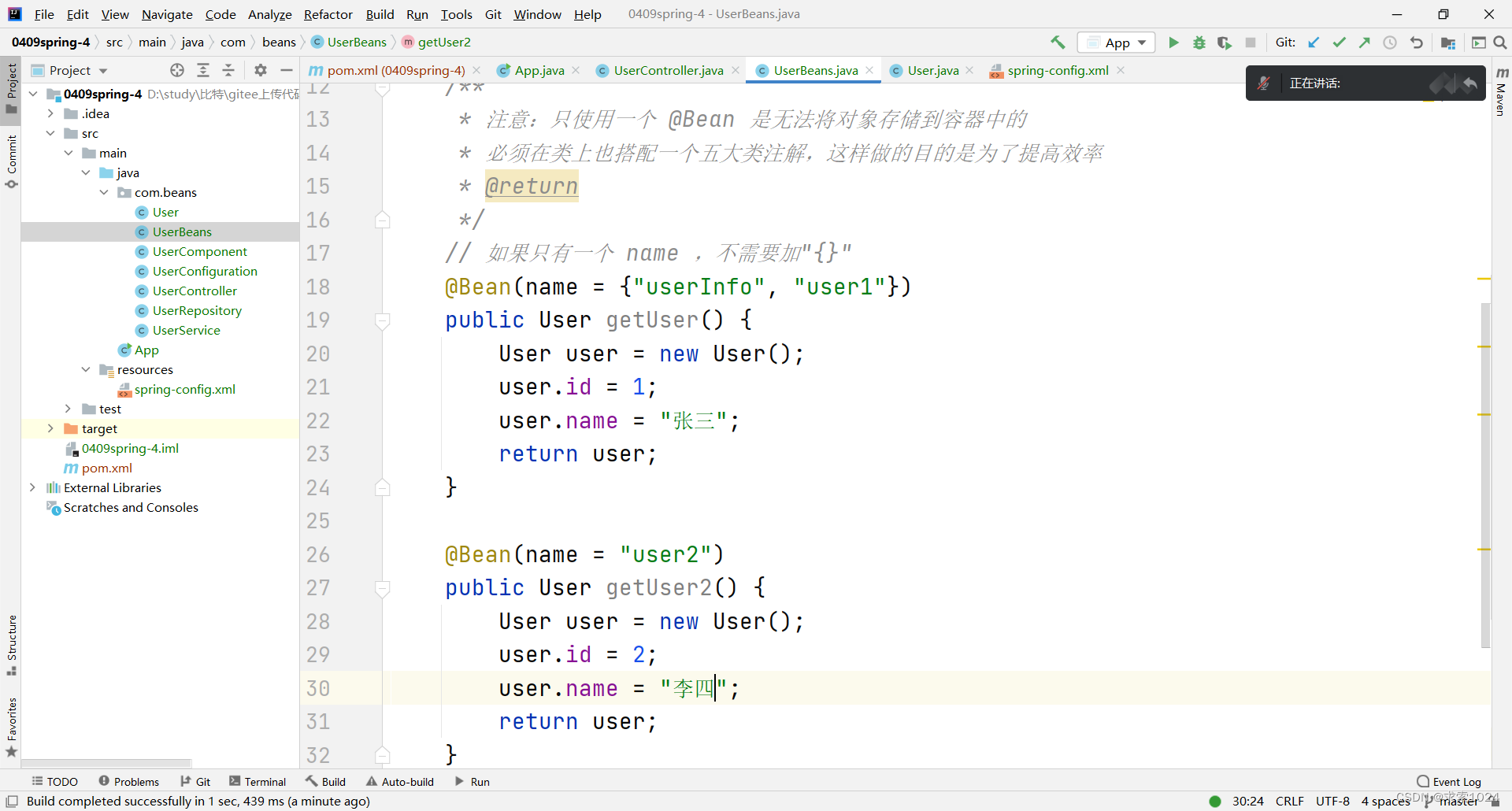Open the Navigate menu

click(167, 14)
